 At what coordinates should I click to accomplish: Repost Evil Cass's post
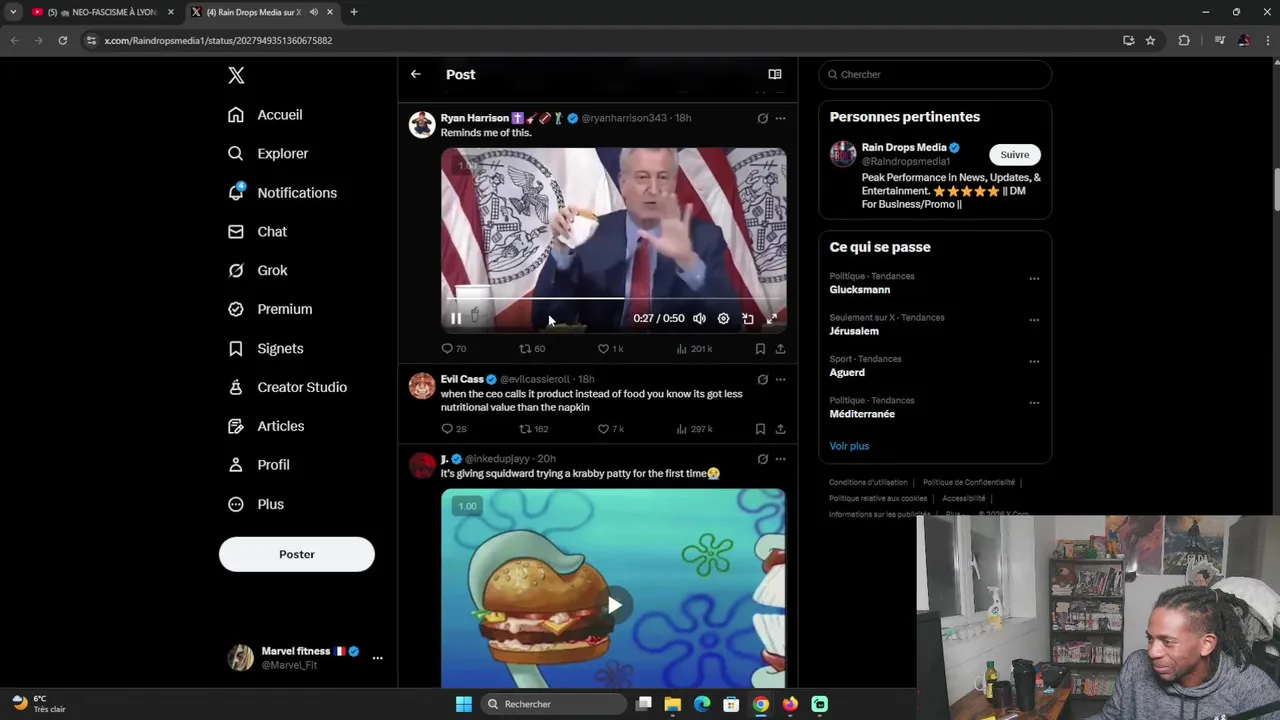533,429
